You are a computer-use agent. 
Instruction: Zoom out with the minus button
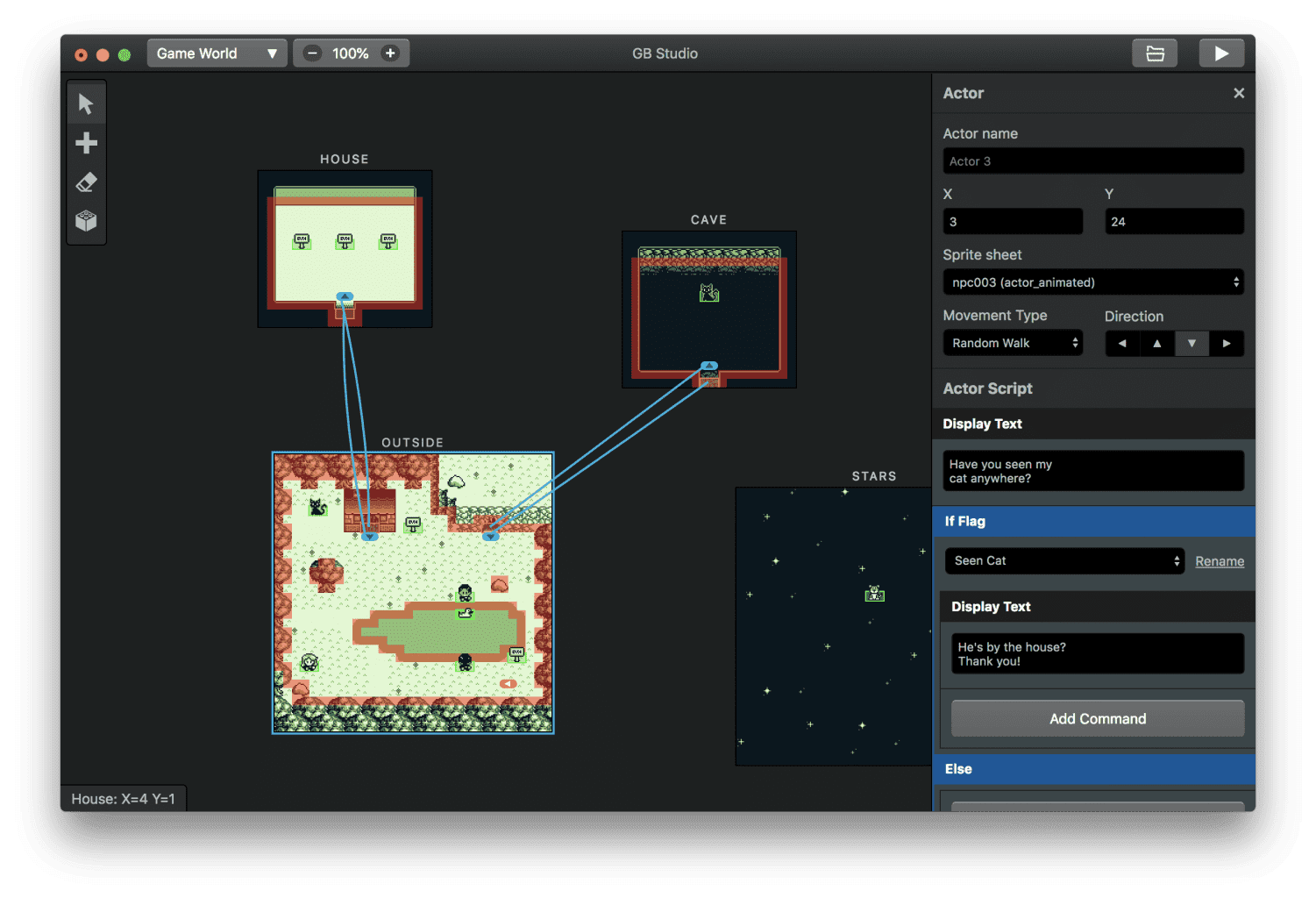[x=312, y=53]
